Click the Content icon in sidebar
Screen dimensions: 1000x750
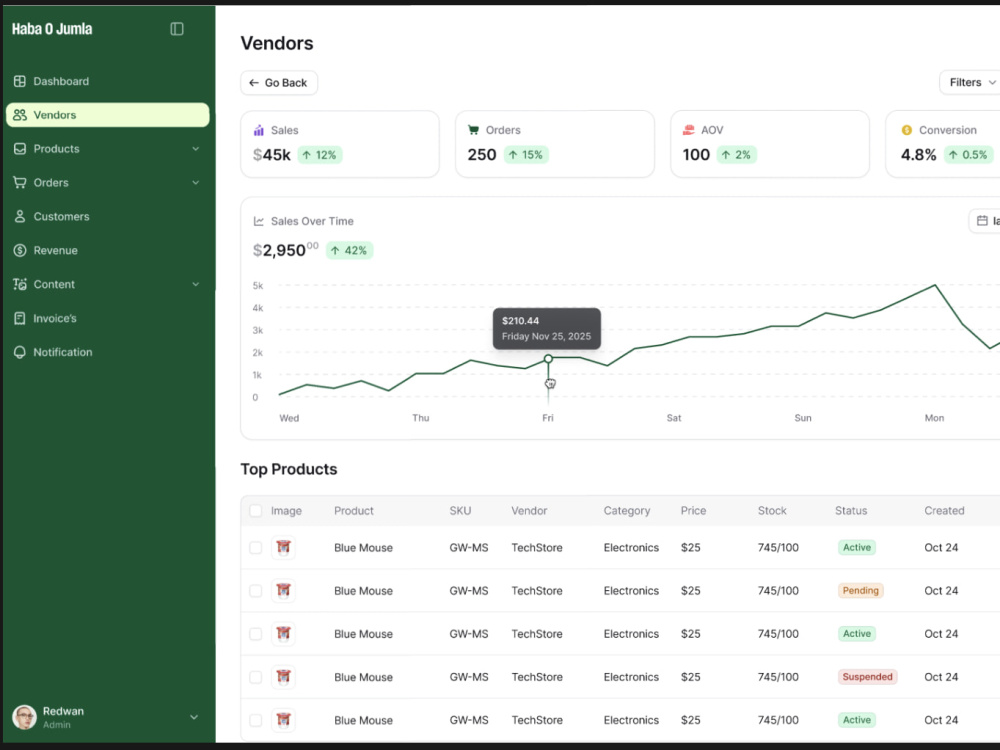point(20,284)
